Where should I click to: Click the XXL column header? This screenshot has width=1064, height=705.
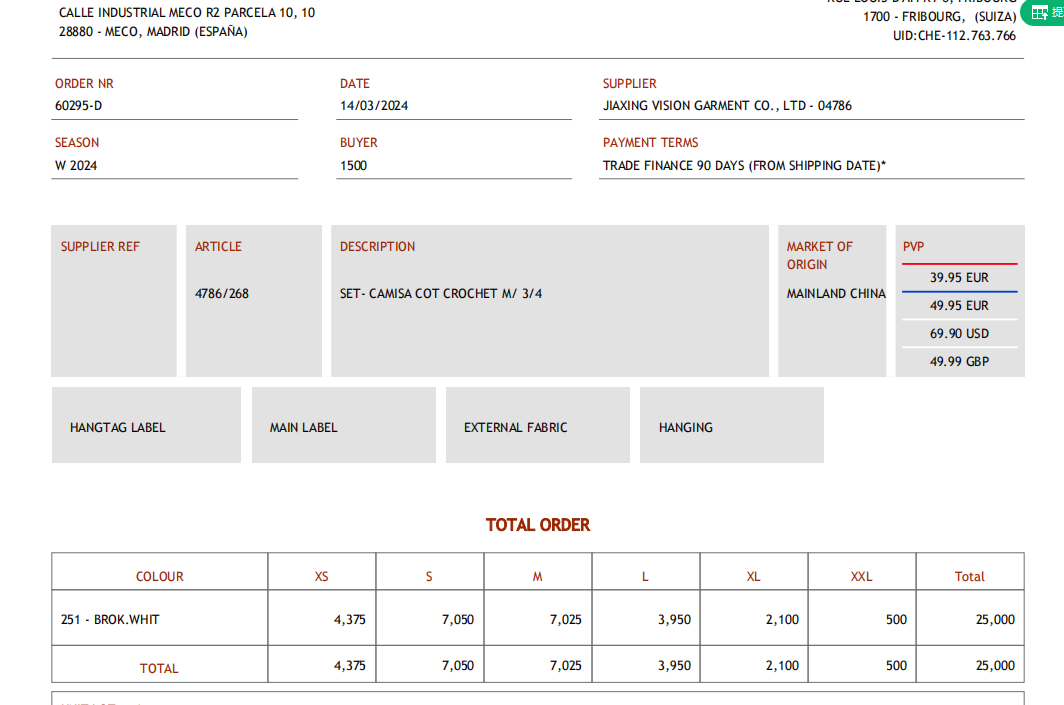(861, 577)
